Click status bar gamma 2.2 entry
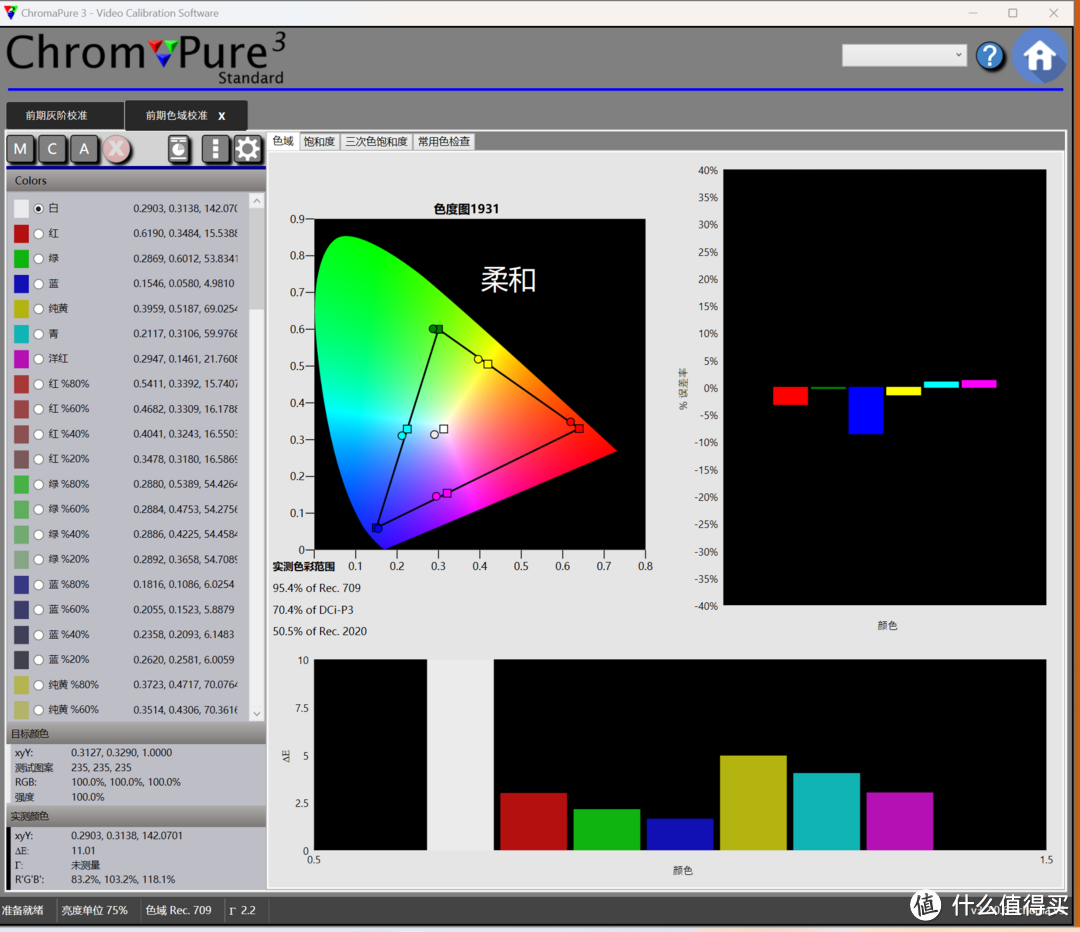 click(x=242, y=910)
